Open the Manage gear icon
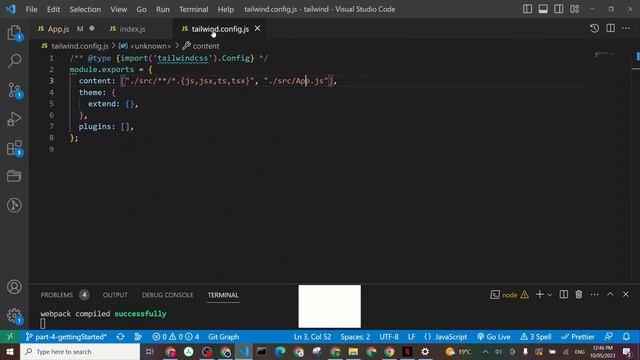The height and width of the screenshot is (360, 640). coord(14,316)
